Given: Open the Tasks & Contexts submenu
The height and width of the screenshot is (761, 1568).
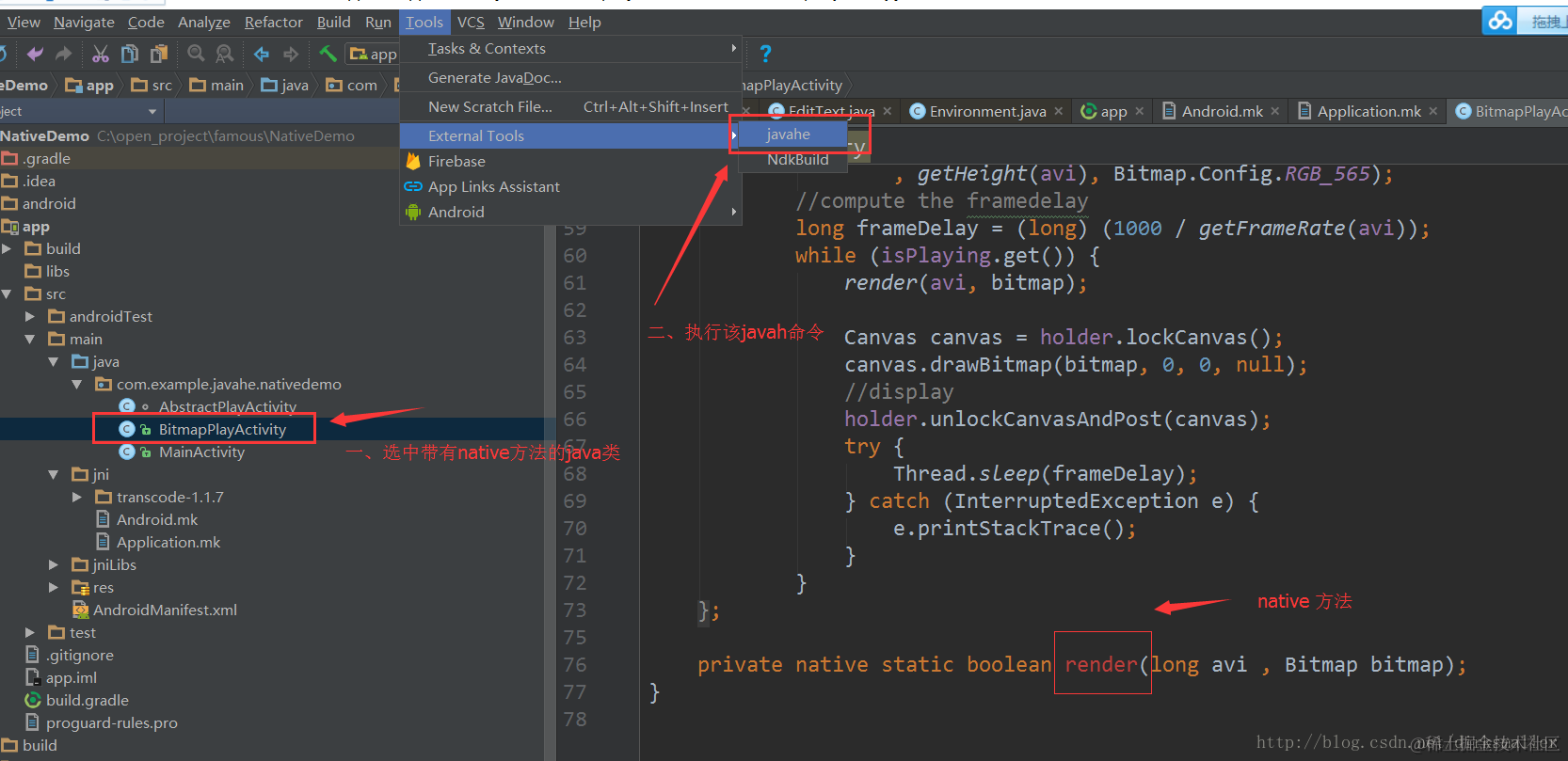Looking at the screenshot, I should [570, 49].
